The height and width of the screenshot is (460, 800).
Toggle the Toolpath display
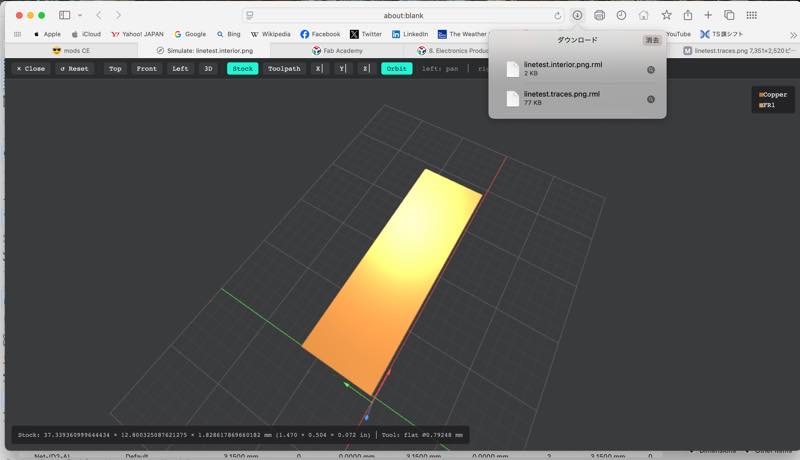point(284,68)
